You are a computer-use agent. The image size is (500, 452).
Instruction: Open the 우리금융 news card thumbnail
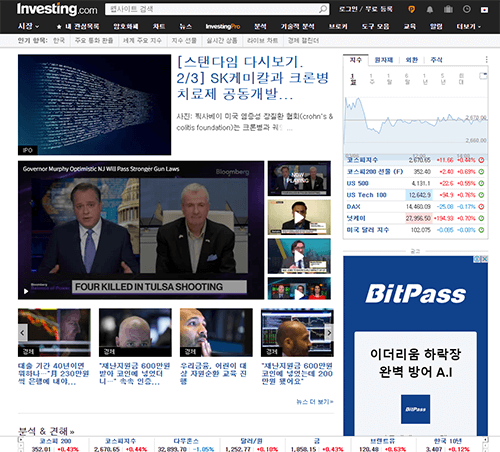pyautogui.click(x=216, y=332)
